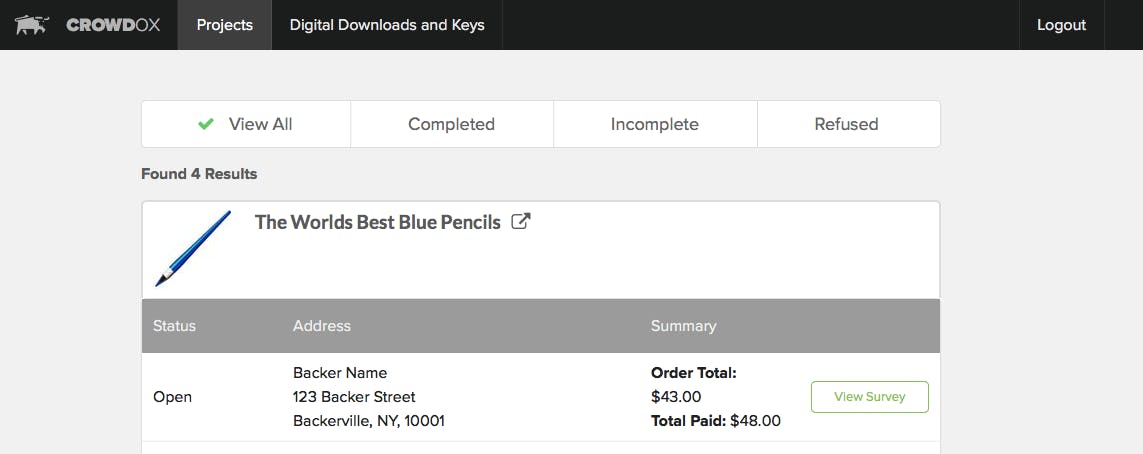Click the Status column header

point(174,326)
